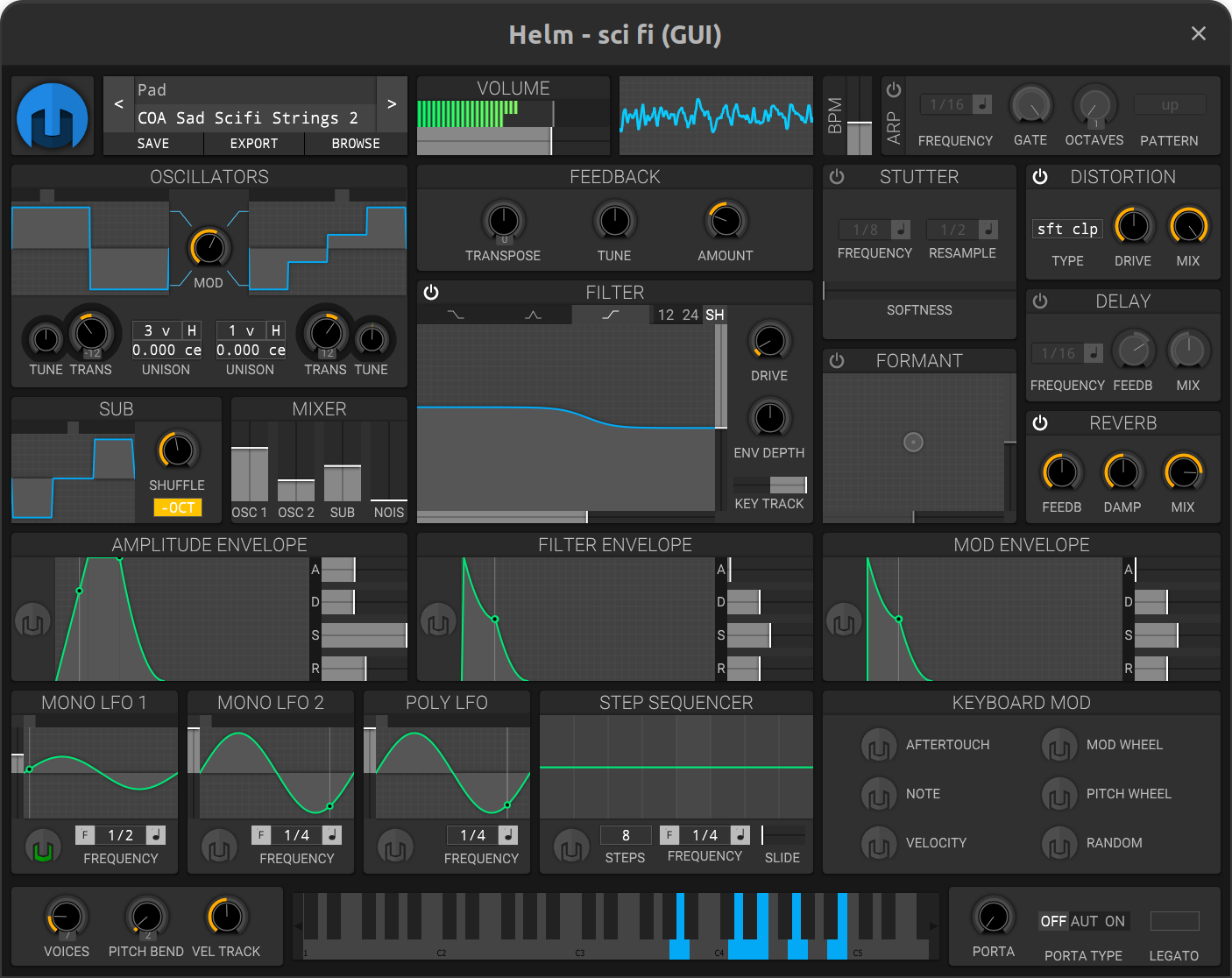The height and width of the screenshot is (978, 1232).
Task: Toggle the Arp power button
Action: 894,90
